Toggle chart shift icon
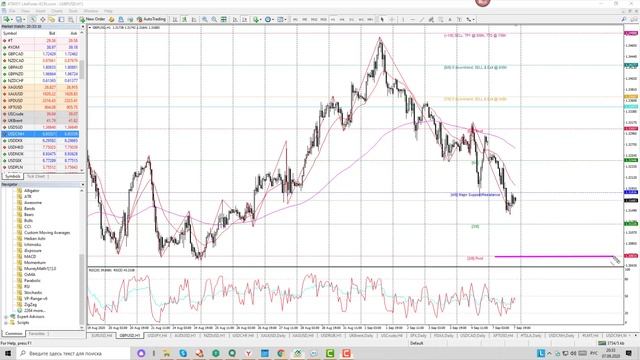Viewport: 640px width, 360px height. [x=244, y=19]
